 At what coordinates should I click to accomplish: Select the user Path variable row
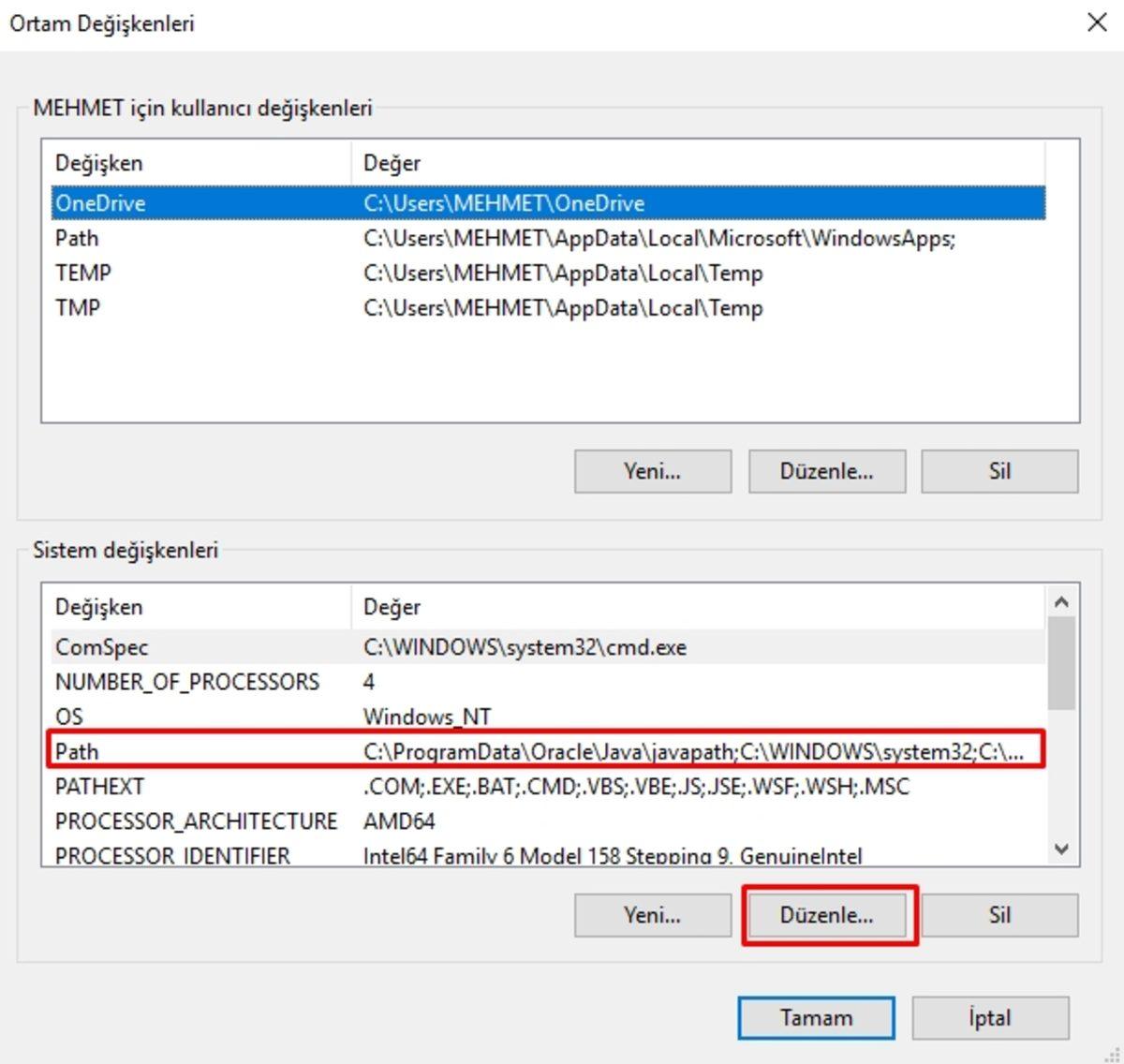coord(77,238)
